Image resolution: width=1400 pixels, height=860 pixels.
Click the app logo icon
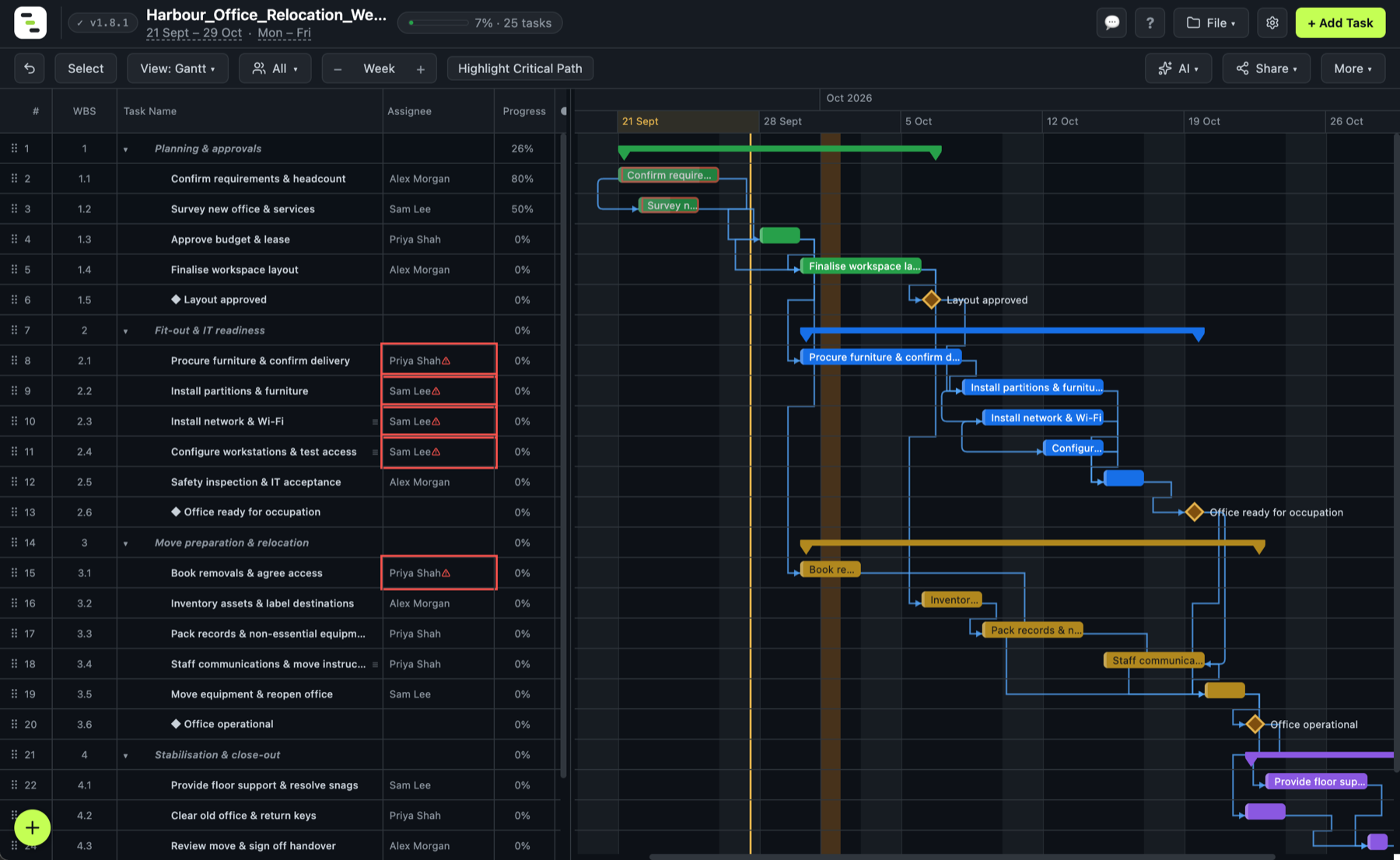point(30,23)
